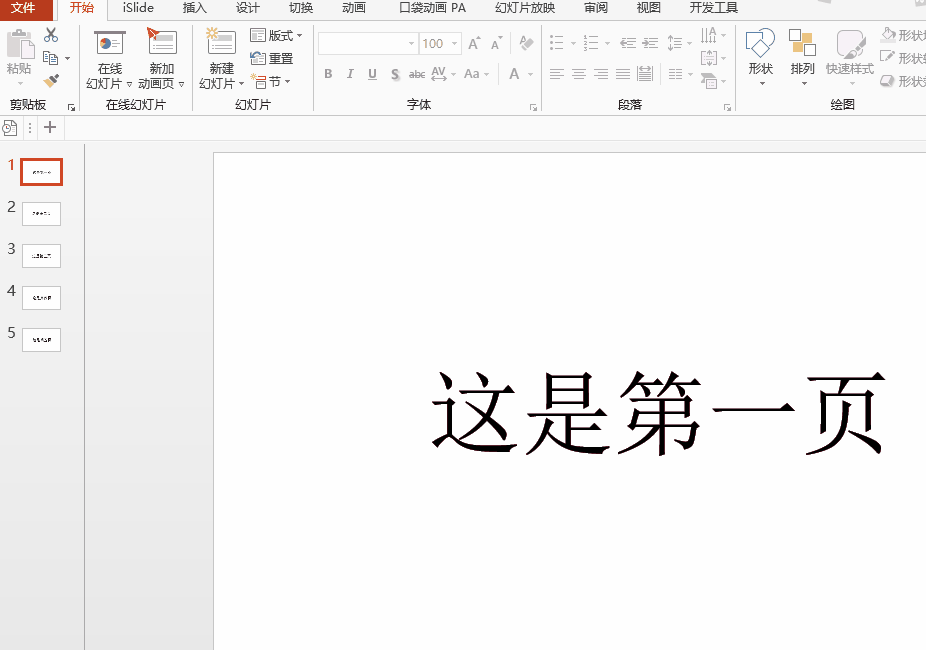Select slide 3 thumbnail in the panel
Viewport: 926px width, 650px height.
[x=41, y=255]
